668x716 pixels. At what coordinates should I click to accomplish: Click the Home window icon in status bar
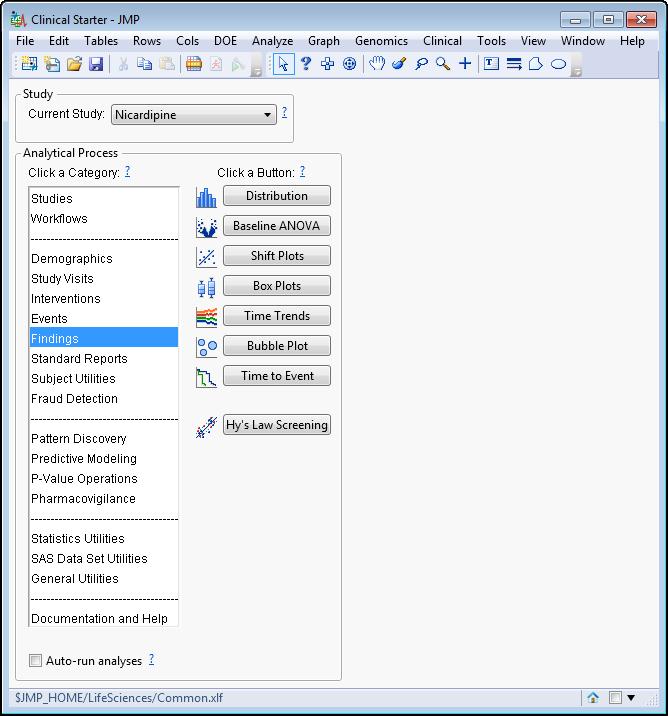click(x=593, y=698)
